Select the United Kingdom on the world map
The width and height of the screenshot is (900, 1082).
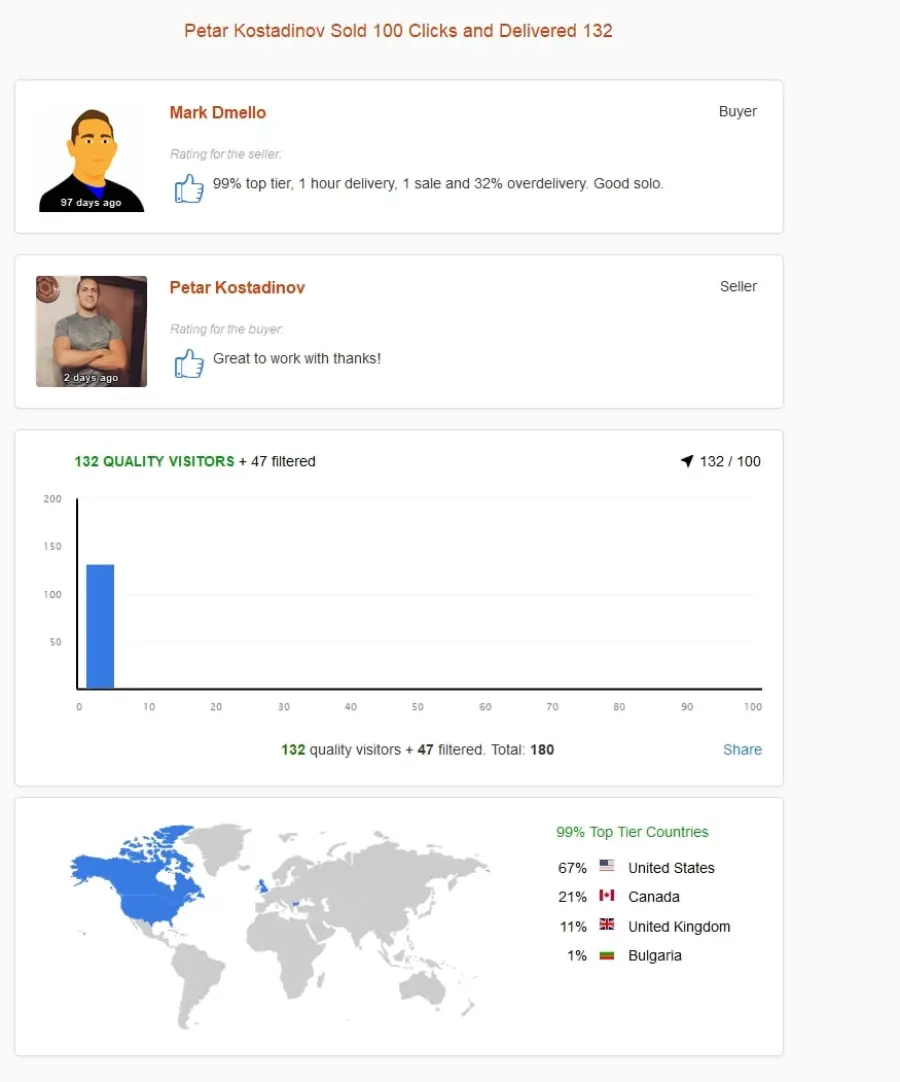[x=262, y=886]
